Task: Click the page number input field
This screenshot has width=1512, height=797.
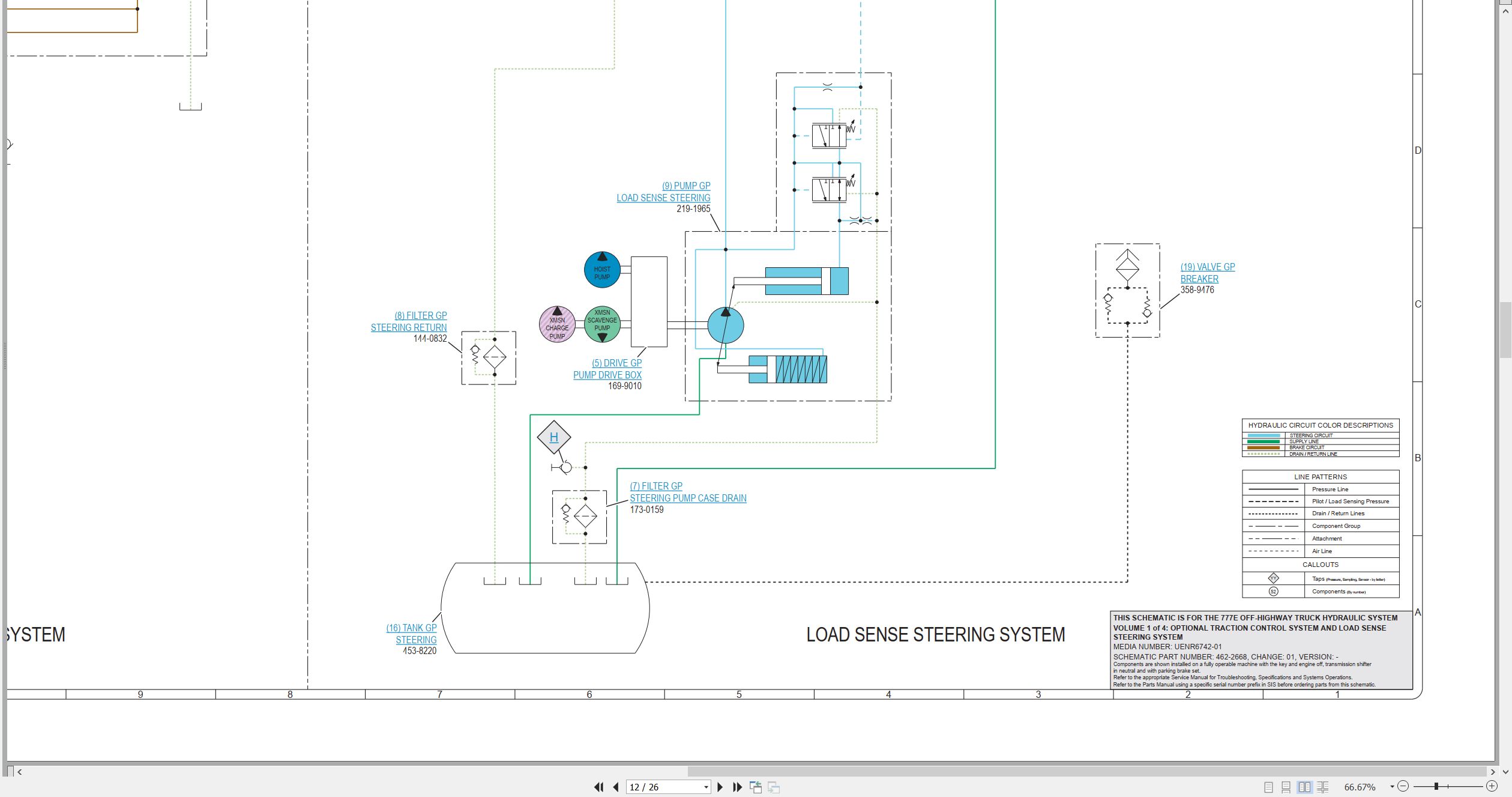Action: 664,787
